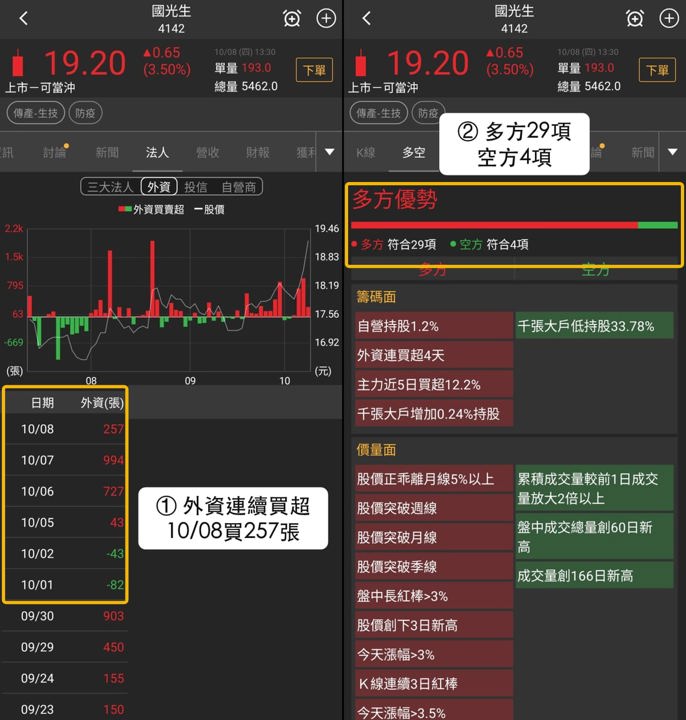Tap 盤中成交總量創60日新高 item
The width and height of the screenshot is (686, 720).
tap(595, 537)
